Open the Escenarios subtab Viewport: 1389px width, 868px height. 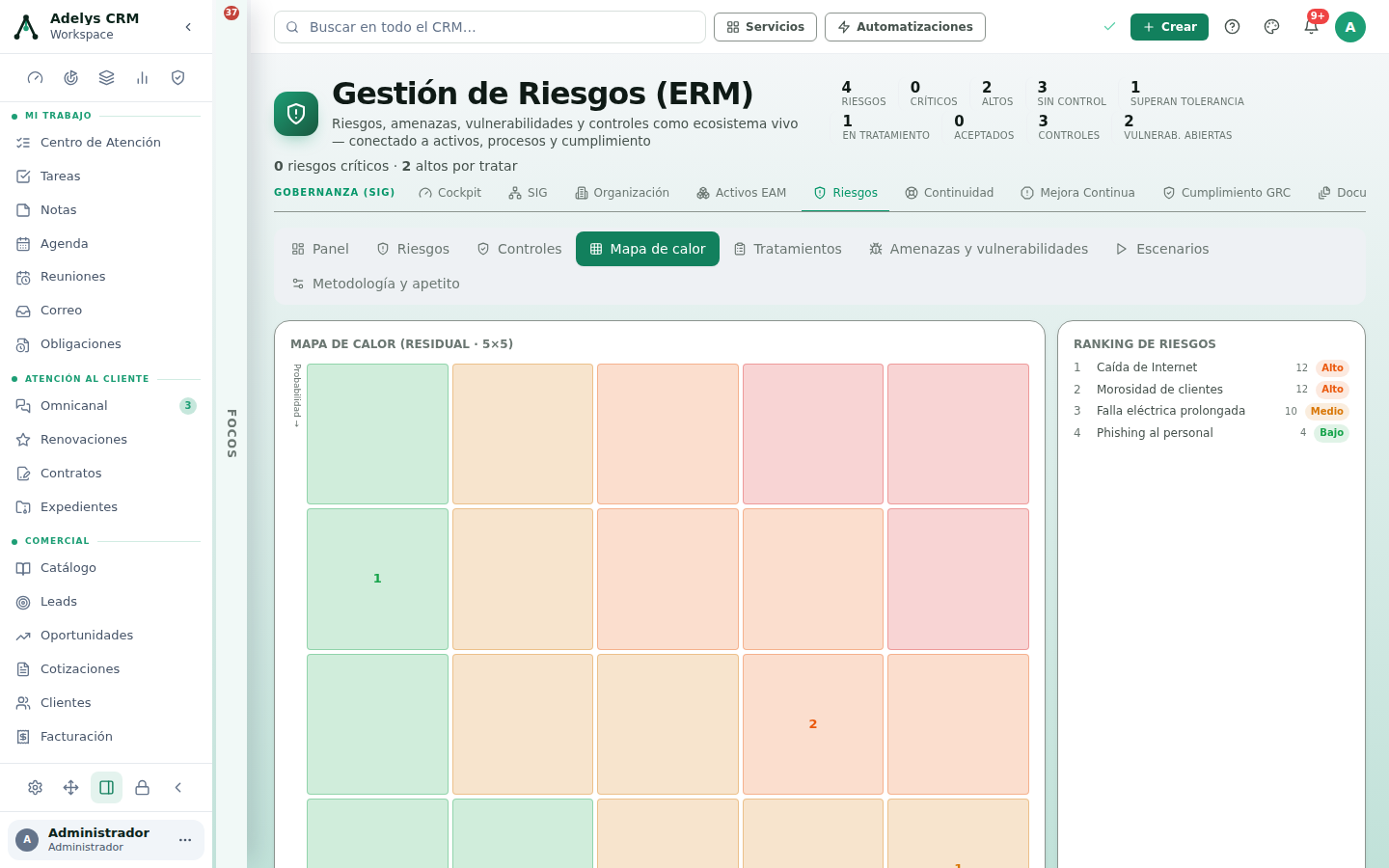[x=1162, y=249]
